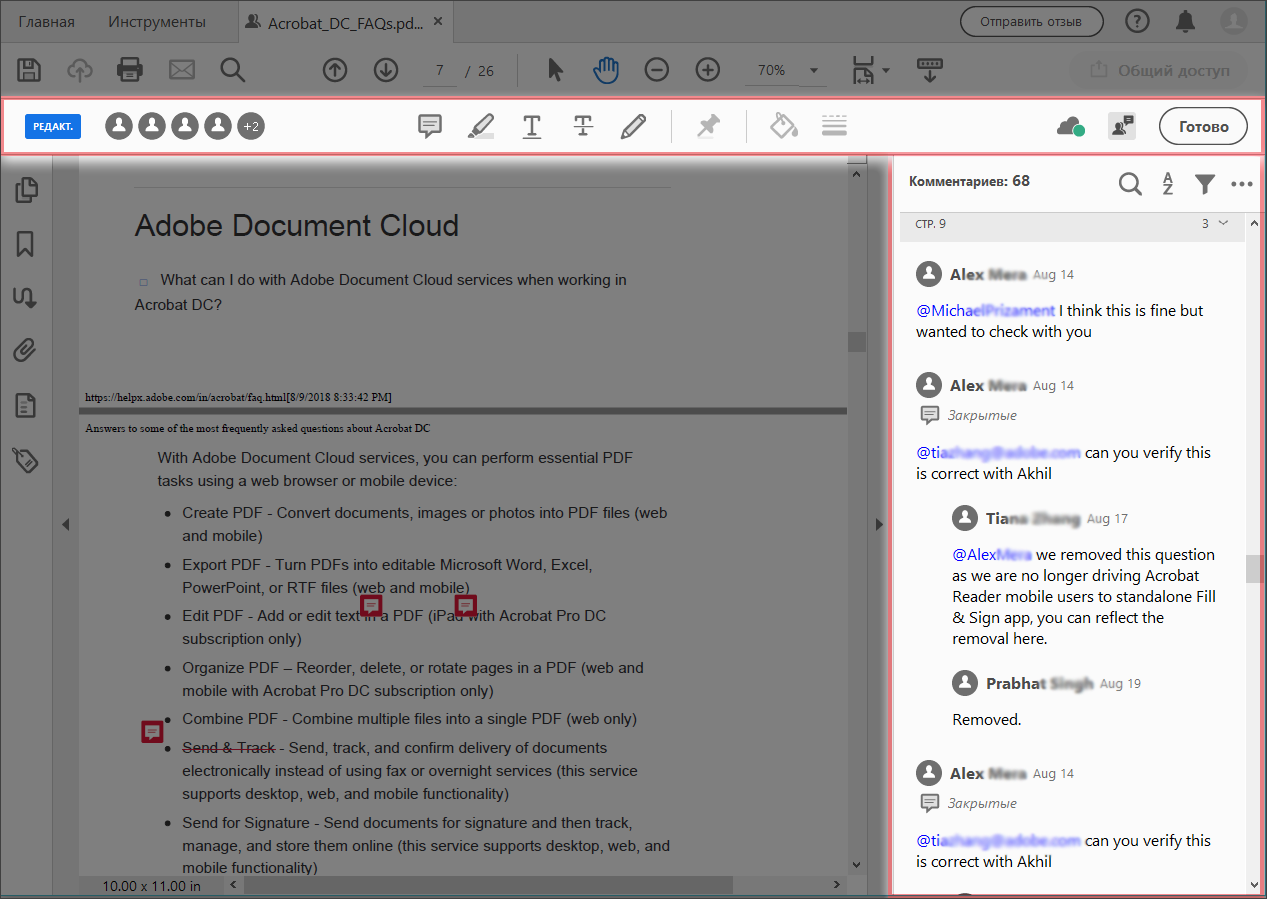
Task: Expand fit page options arrow
Action: click(886, 71)
